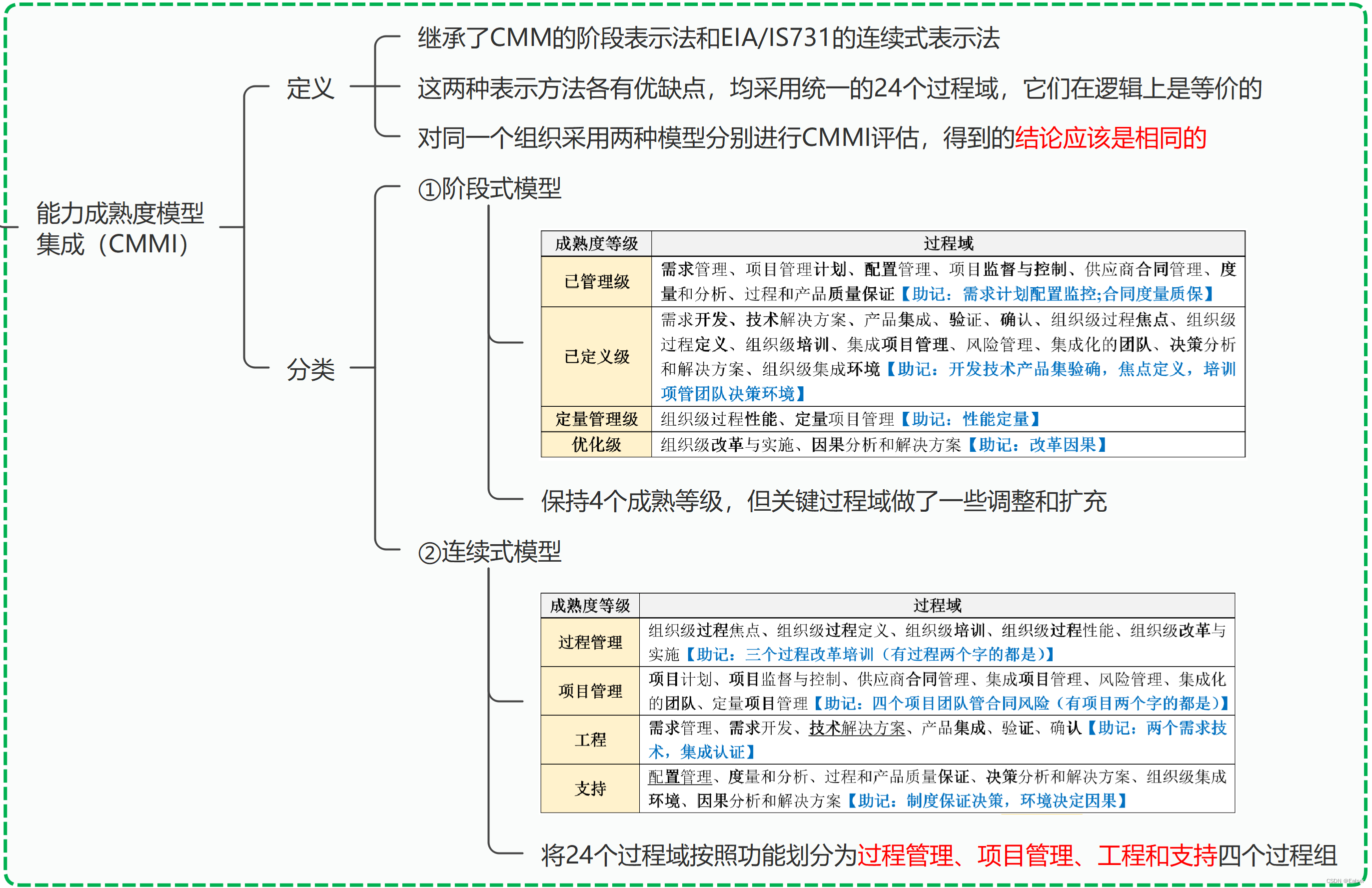The width and height of the screenshot is (1372, 888).
Task: Click the 项目管理 table cell
Action: coord(590,691)
